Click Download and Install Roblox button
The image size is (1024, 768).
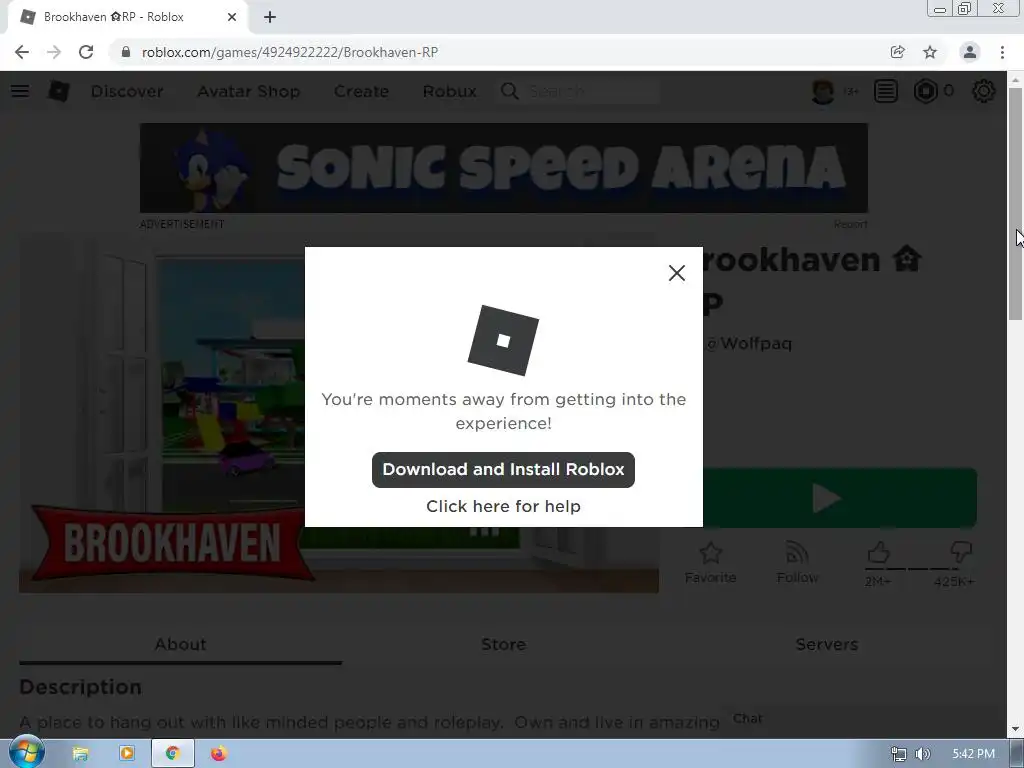pyautogui.click(x=503, y=470)
